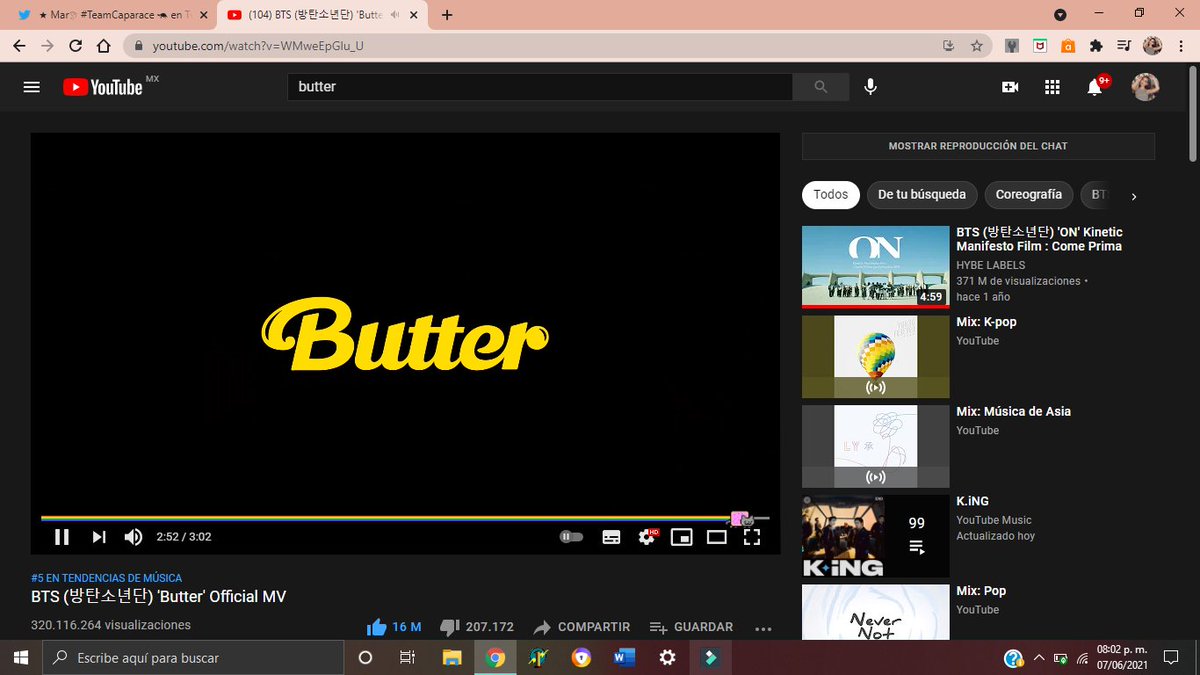This screenshot has width=1200, height=675.
Task: Click the #5 EN TENDENCIAS DE MÚSICA link
Action: [106, 578]
